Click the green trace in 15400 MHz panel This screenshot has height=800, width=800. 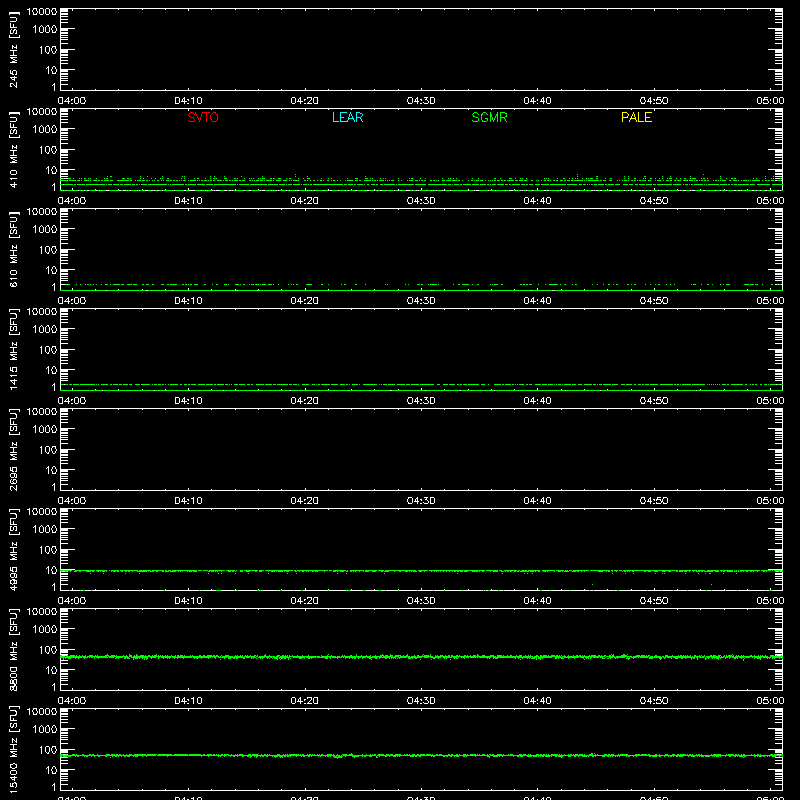coord(421,756)
